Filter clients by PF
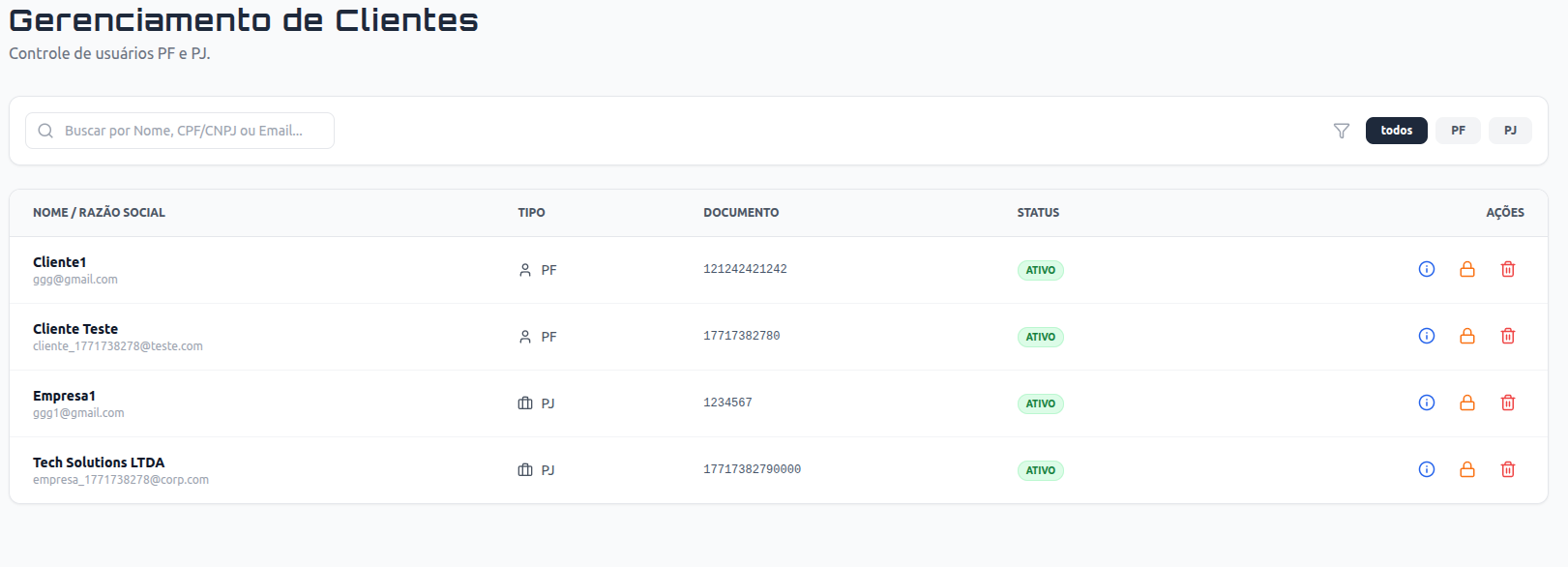This screenshot has height=567, width=1568. pyautogui.click(x=1458, y=131)
